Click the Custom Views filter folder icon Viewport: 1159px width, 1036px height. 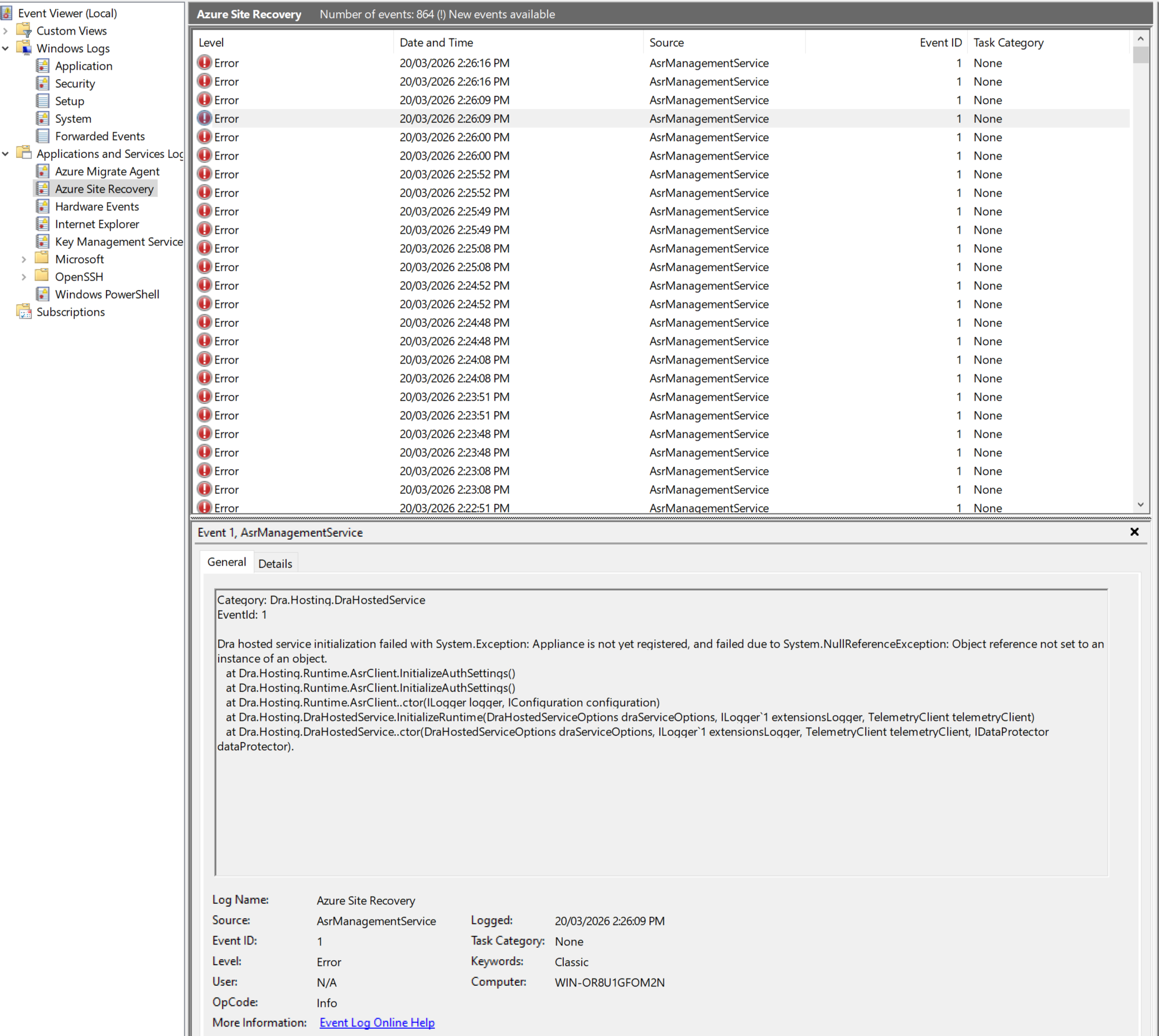coord(24,30)
